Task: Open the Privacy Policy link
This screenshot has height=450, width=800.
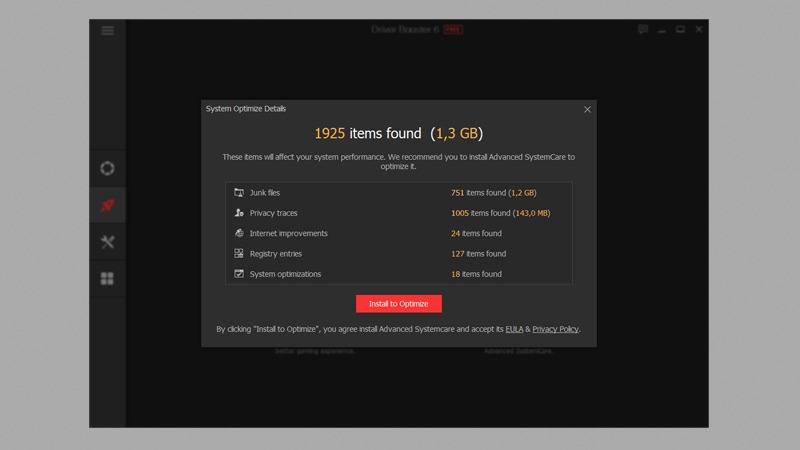Action: point(556,329)
